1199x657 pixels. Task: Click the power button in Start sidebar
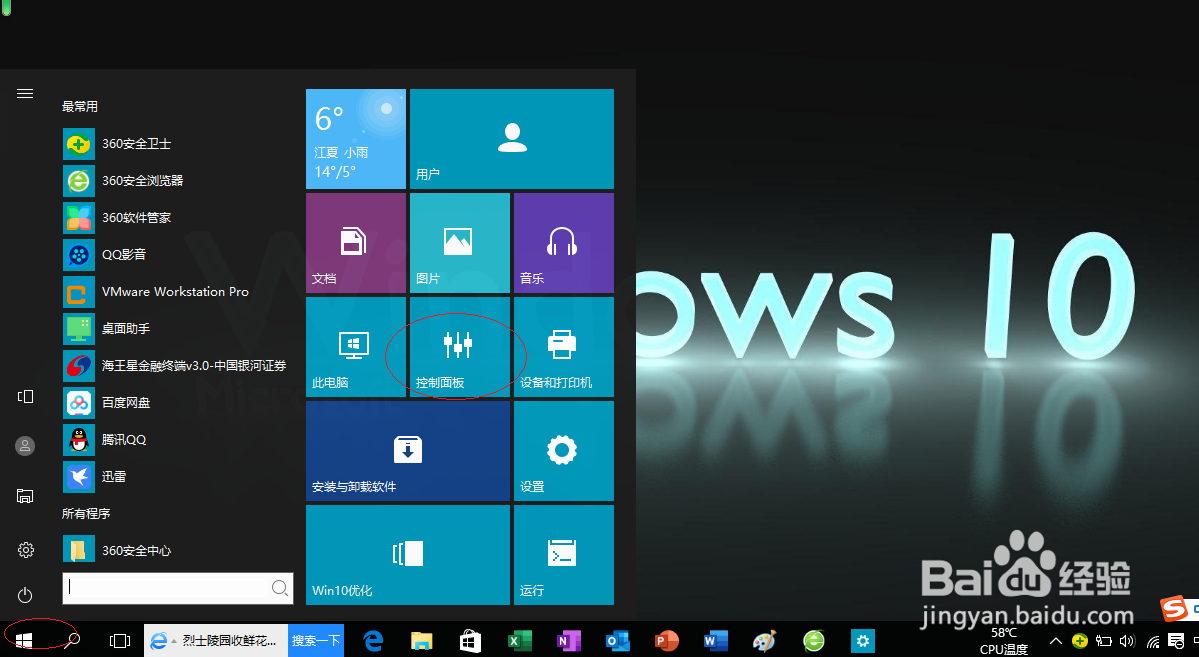[x=24, y=595]
